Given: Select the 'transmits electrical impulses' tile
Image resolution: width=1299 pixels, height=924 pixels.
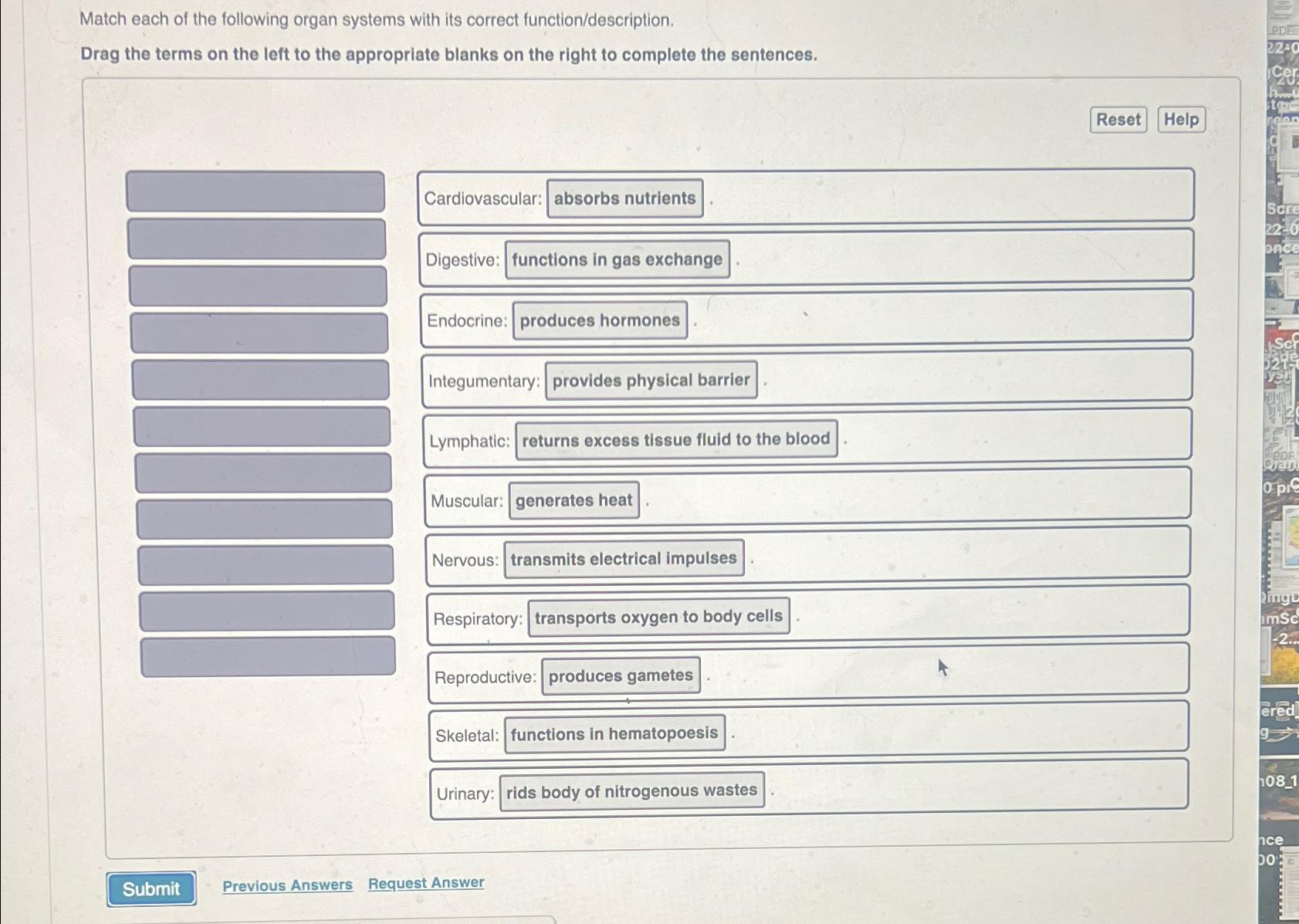Looking at the screenshot, I should [624, 559].
